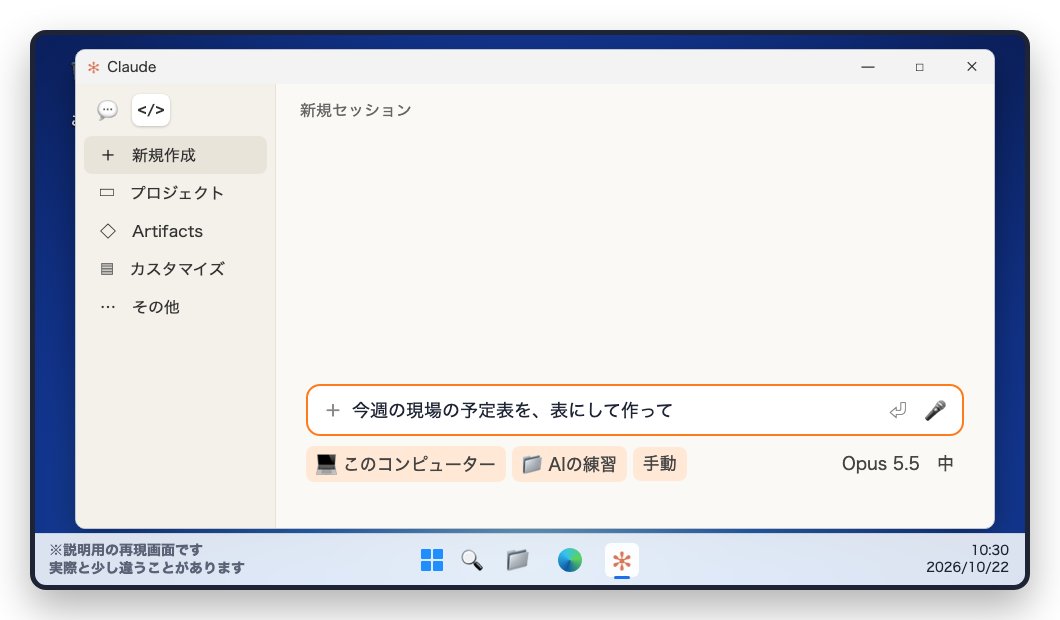
Task: Expand the その他 options
Action: click(x=176, y=306)
